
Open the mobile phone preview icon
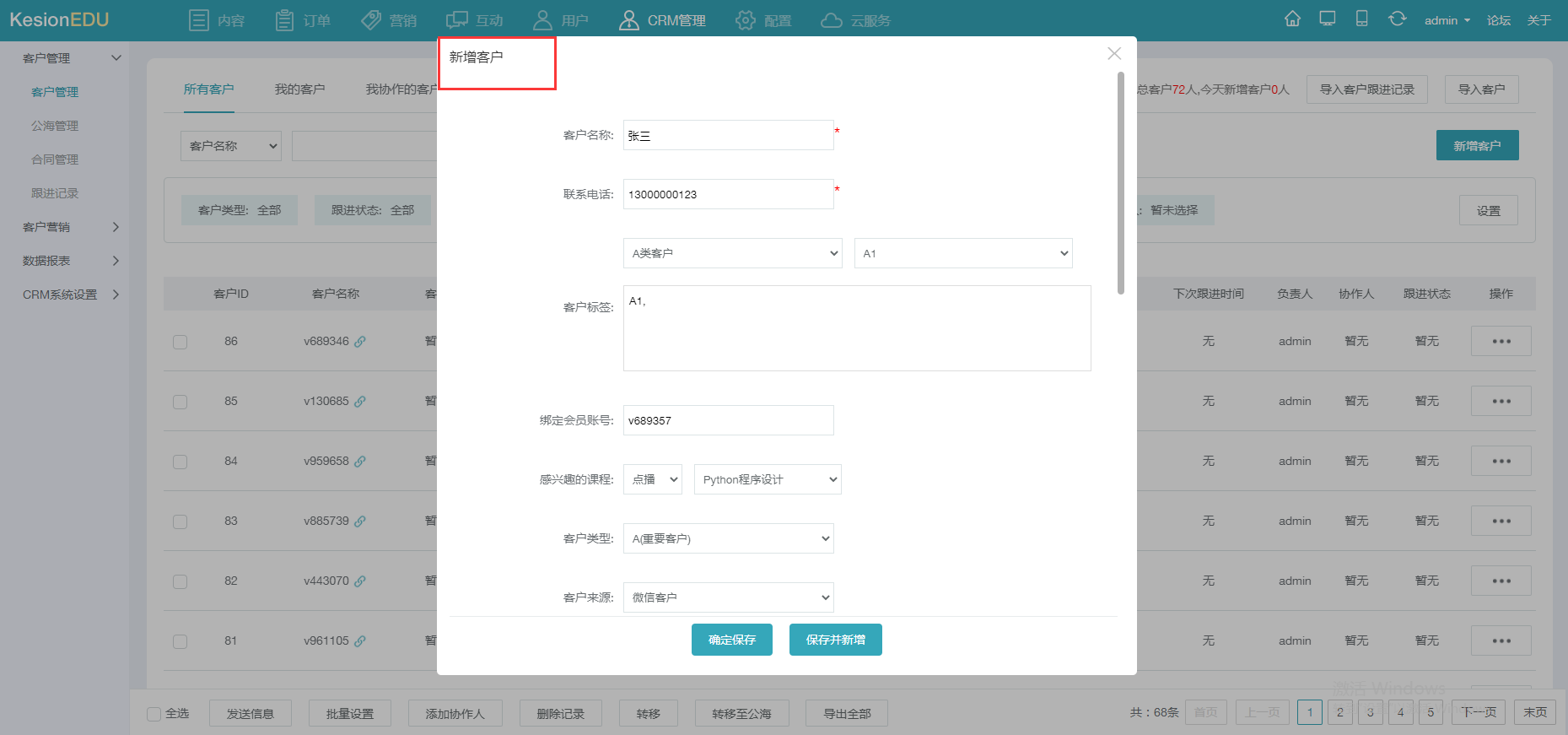1361,19
